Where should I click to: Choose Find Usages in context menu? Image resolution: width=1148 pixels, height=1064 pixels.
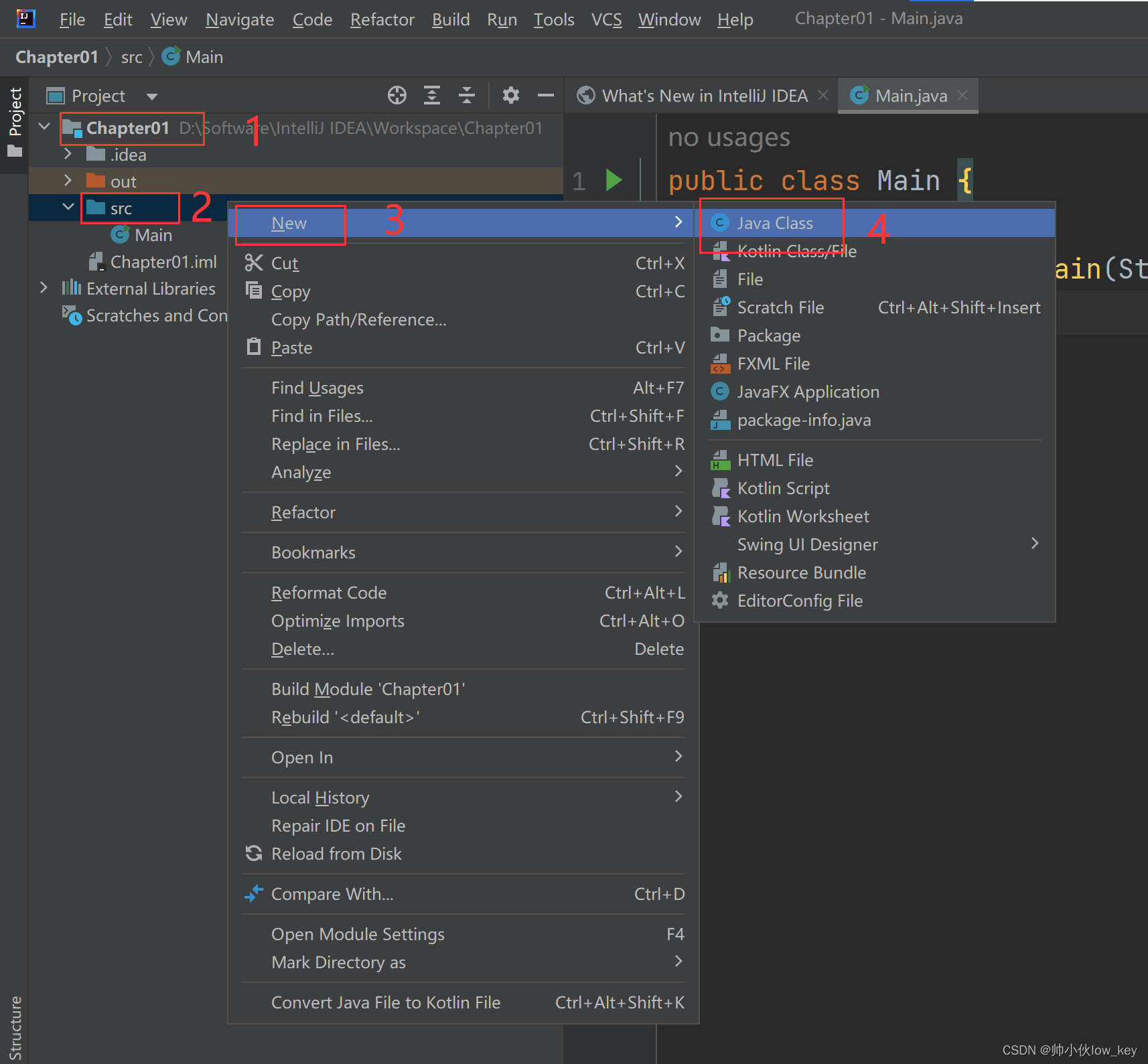pos(463,388)
